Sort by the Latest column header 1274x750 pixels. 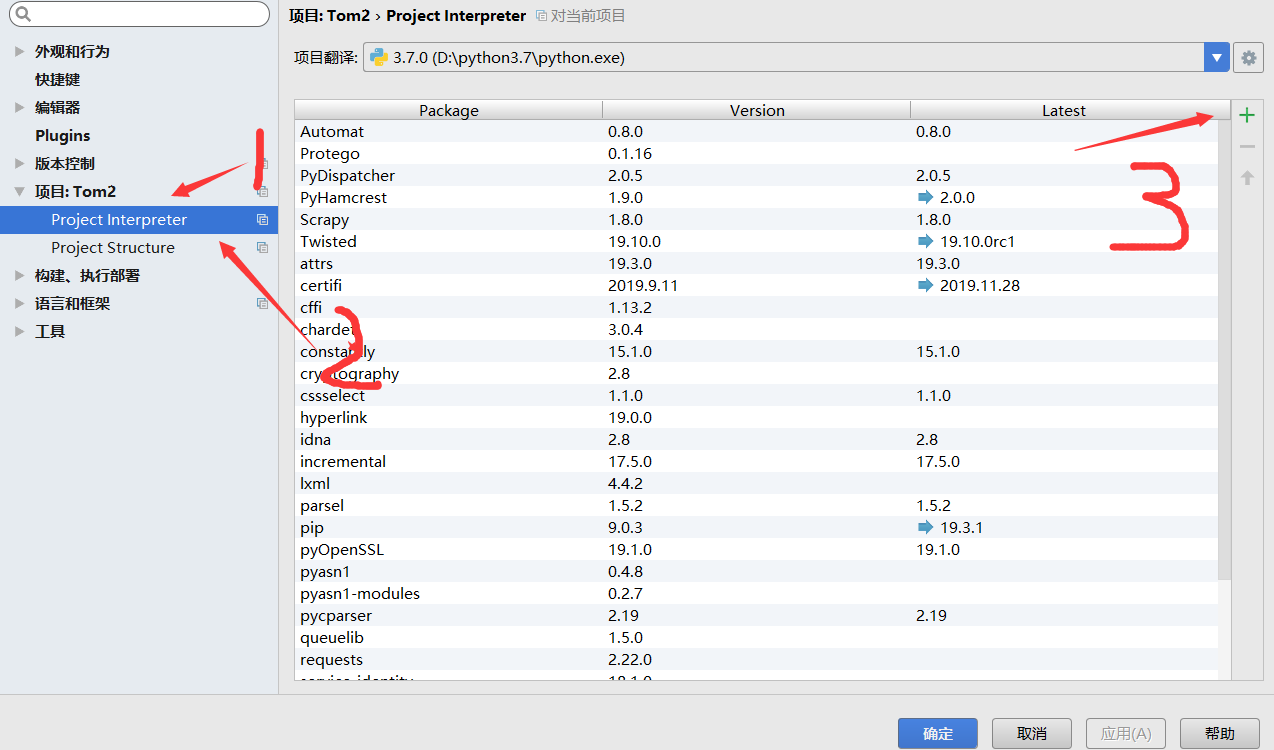(1064, 110)
